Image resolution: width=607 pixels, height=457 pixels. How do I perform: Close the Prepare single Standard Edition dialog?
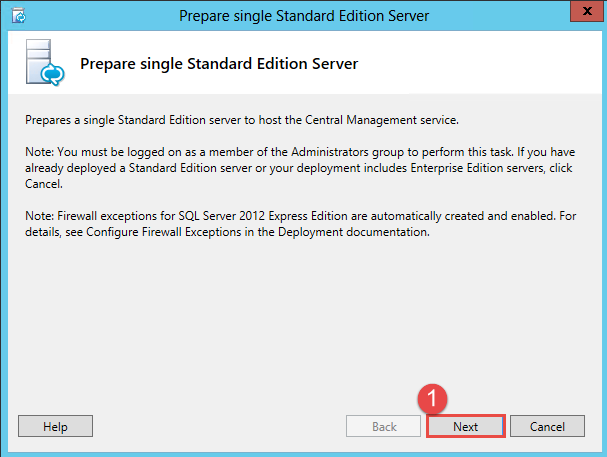coord(584,14)
